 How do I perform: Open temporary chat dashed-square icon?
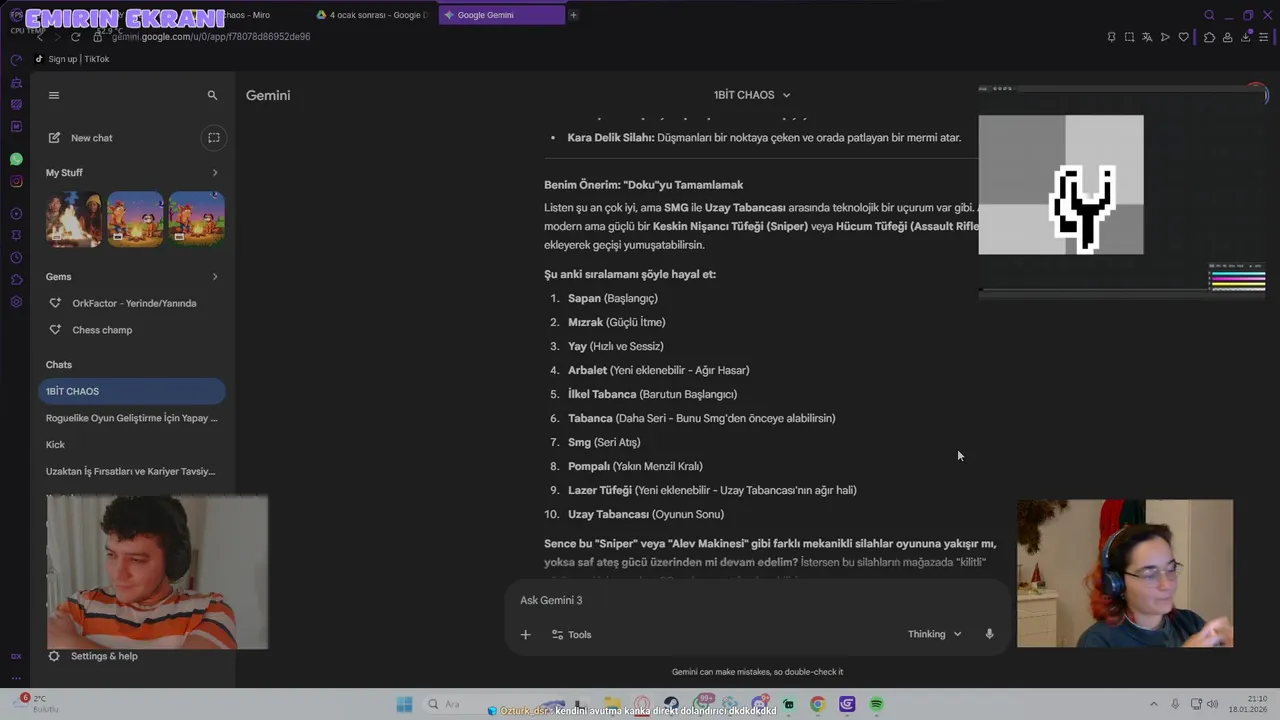[x=213, y=138]
